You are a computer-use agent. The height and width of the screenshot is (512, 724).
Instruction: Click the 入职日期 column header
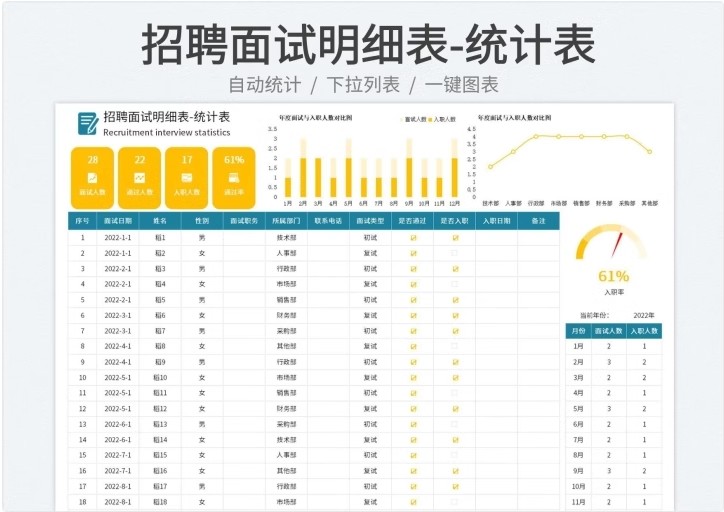pyautogui.click(x=496, y=221)
